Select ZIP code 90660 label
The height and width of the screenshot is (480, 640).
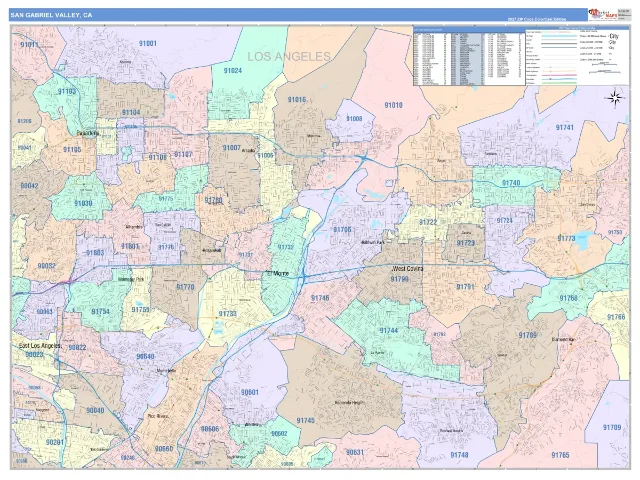pyautogui.click(x=164, y=449)
